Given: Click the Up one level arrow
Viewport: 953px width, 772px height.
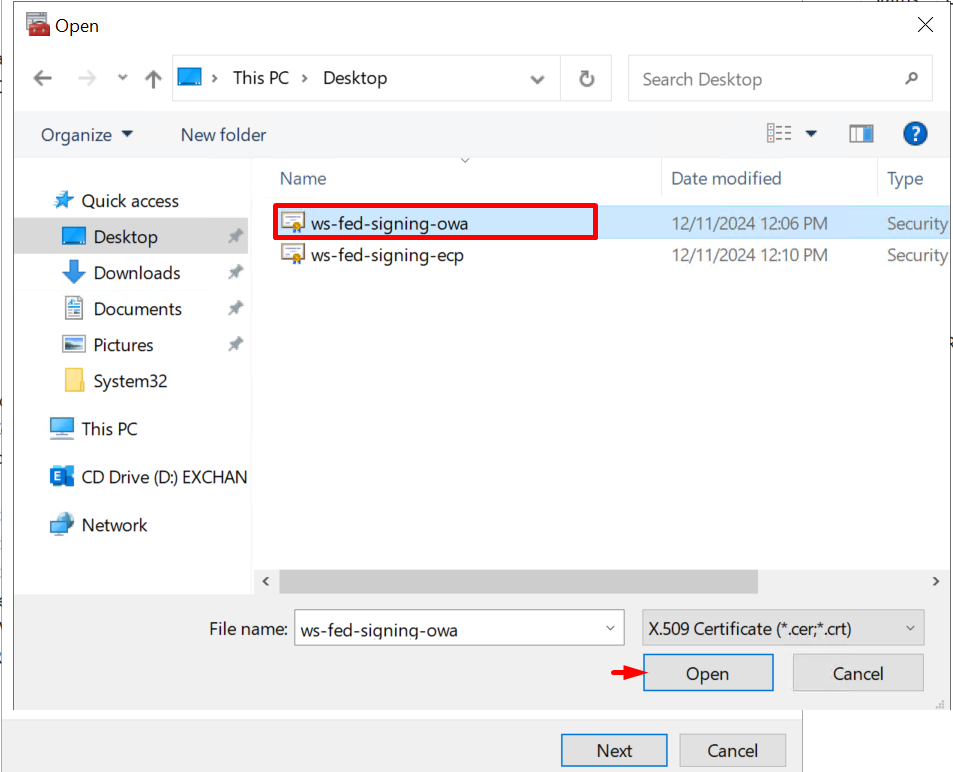Looking at the screenshot, I should pos(153,79).
